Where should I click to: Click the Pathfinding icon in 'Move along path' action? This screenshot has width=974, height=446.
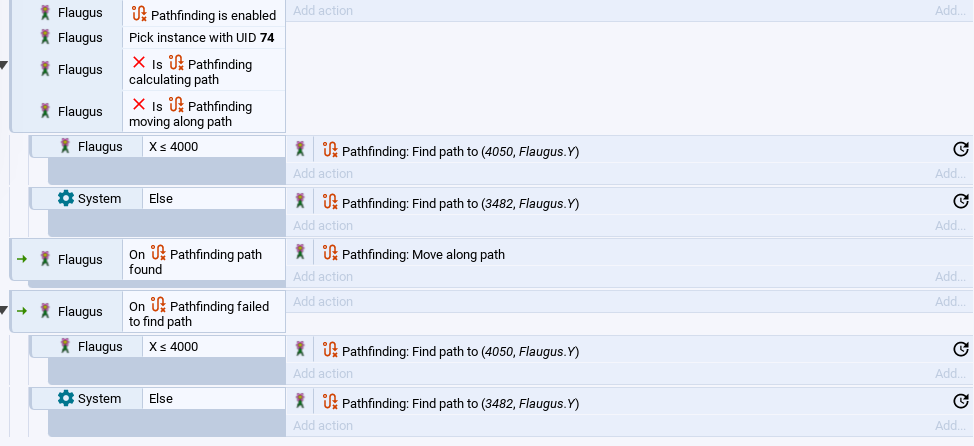coord(331,253)
